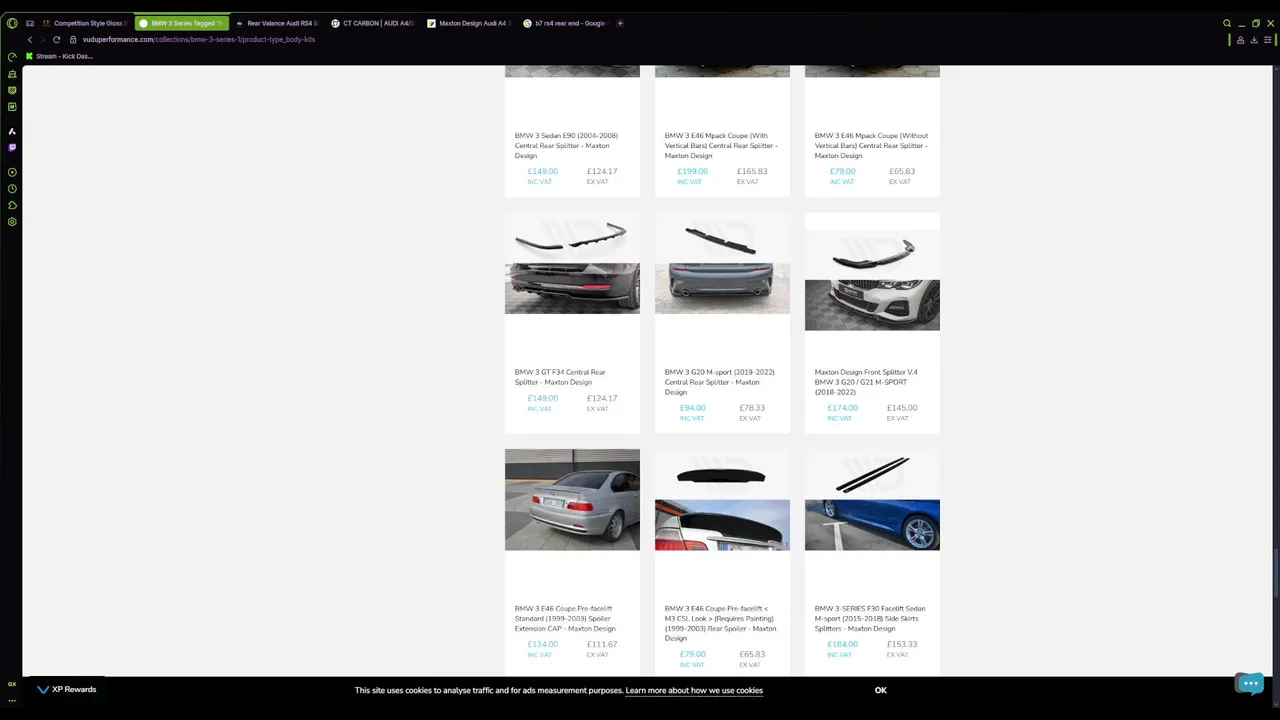Click the vuduperformance.com address bar

[199, 39]
